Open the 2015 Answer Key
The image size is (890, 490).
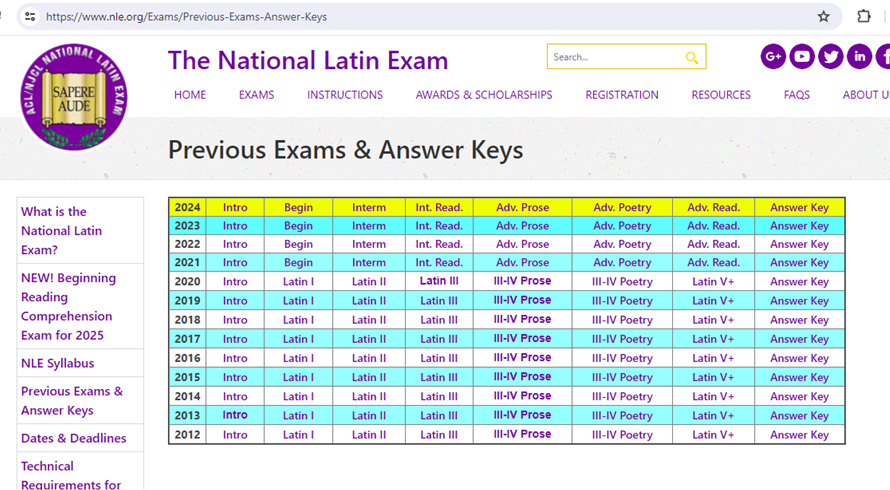(x=799, y=378)
